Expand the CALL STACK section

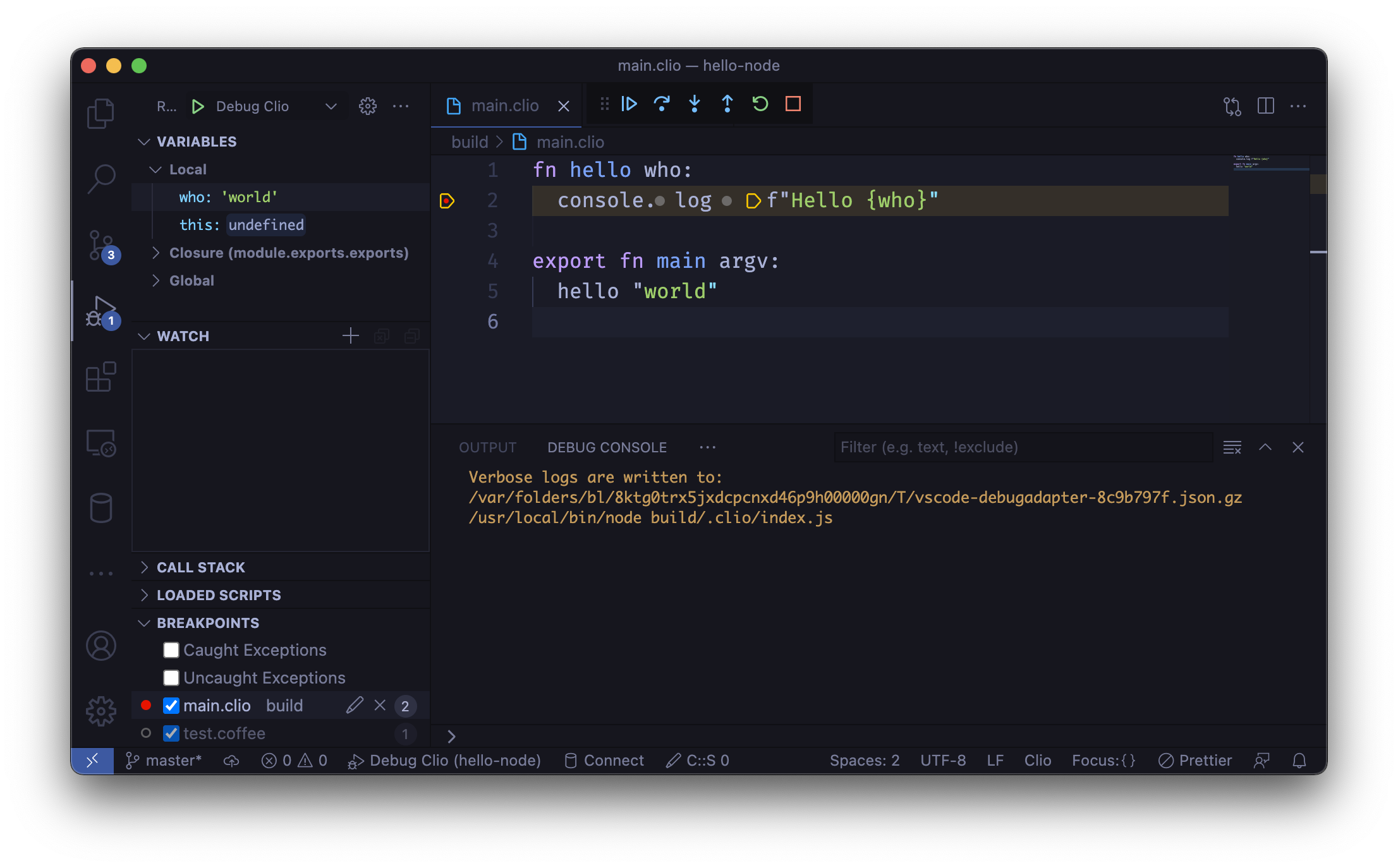click(x=281, y=567)
